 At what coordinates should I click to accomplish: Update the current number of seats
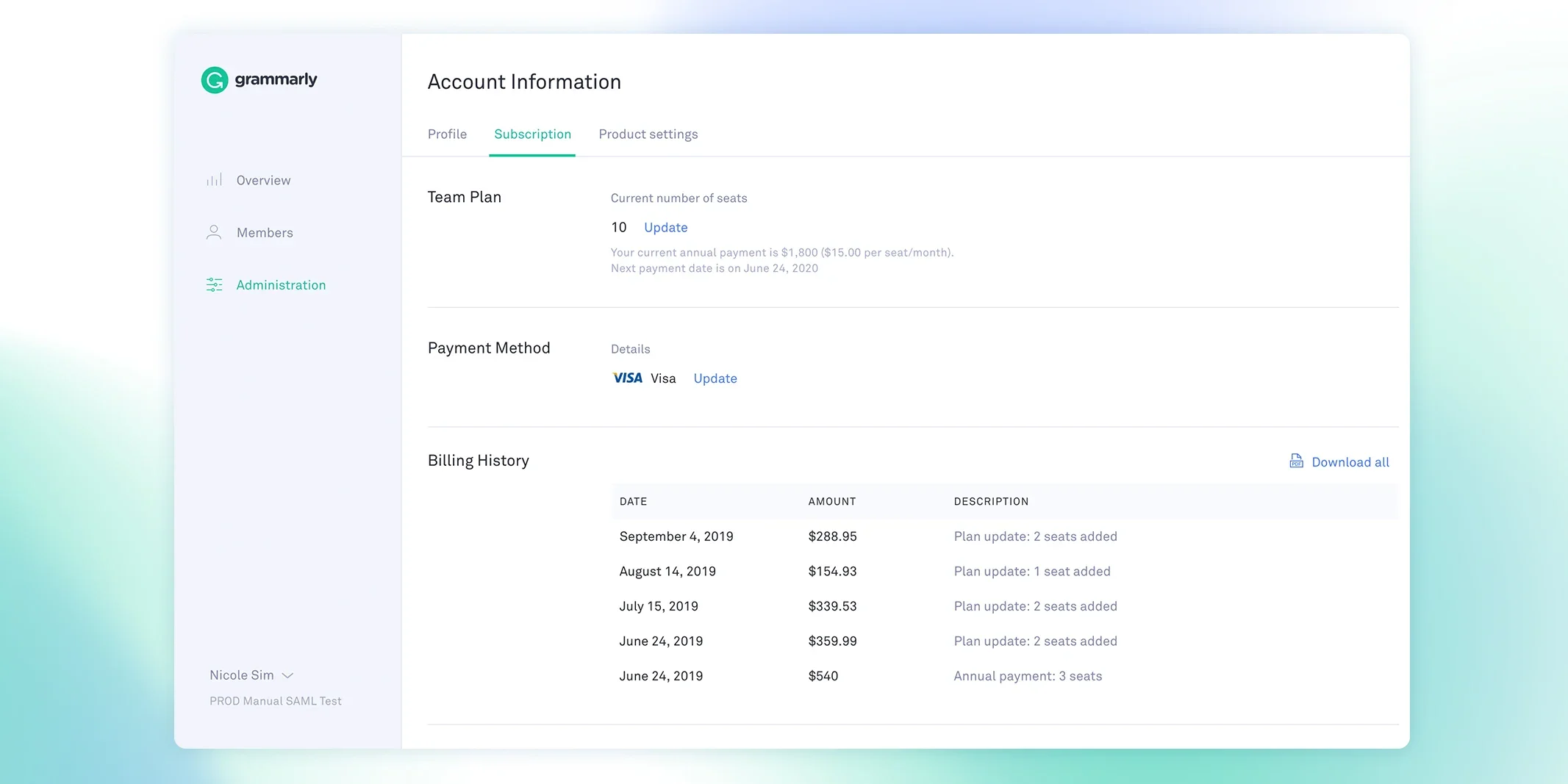coord(665,228)
